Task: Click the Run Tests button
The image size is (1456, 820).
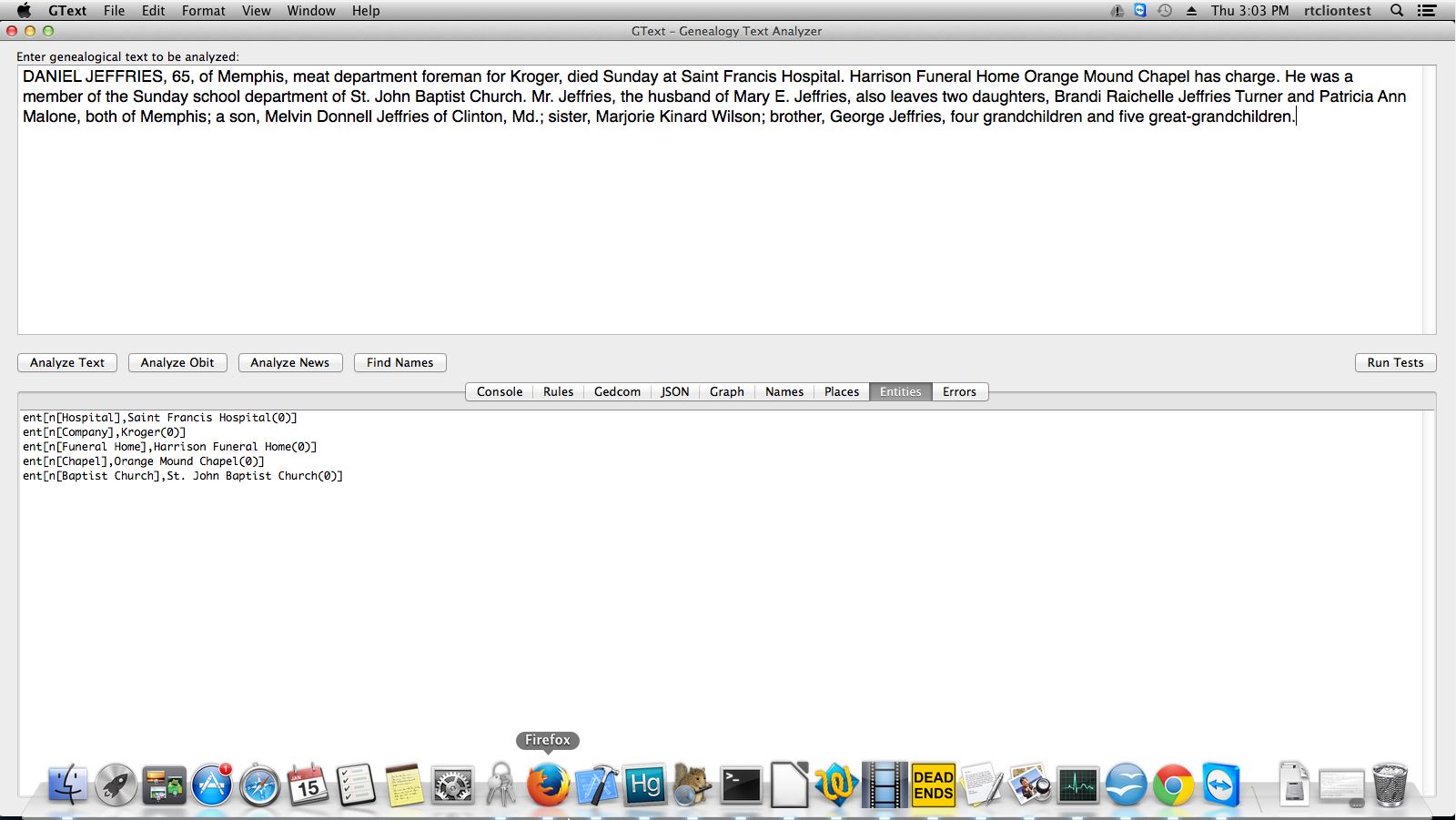Action: point(1395,362)
